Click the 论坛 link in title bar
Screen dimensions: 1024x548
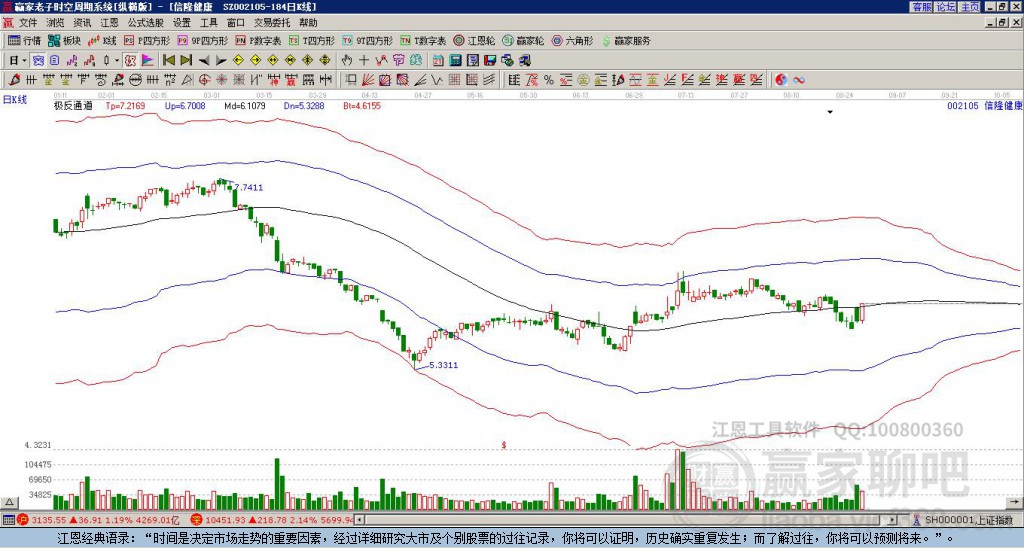tap(945, 7)
